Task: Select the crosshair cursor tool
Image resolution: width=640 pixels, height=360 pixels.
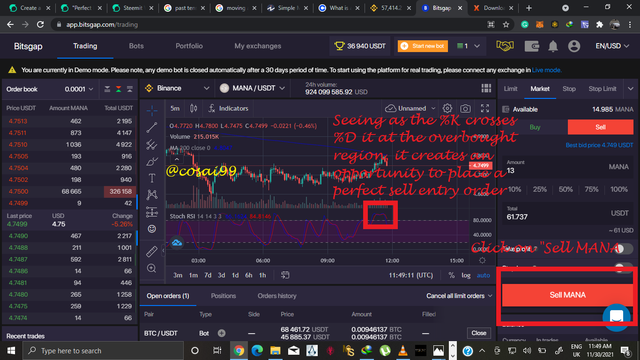Action: (x=152, y=110)
